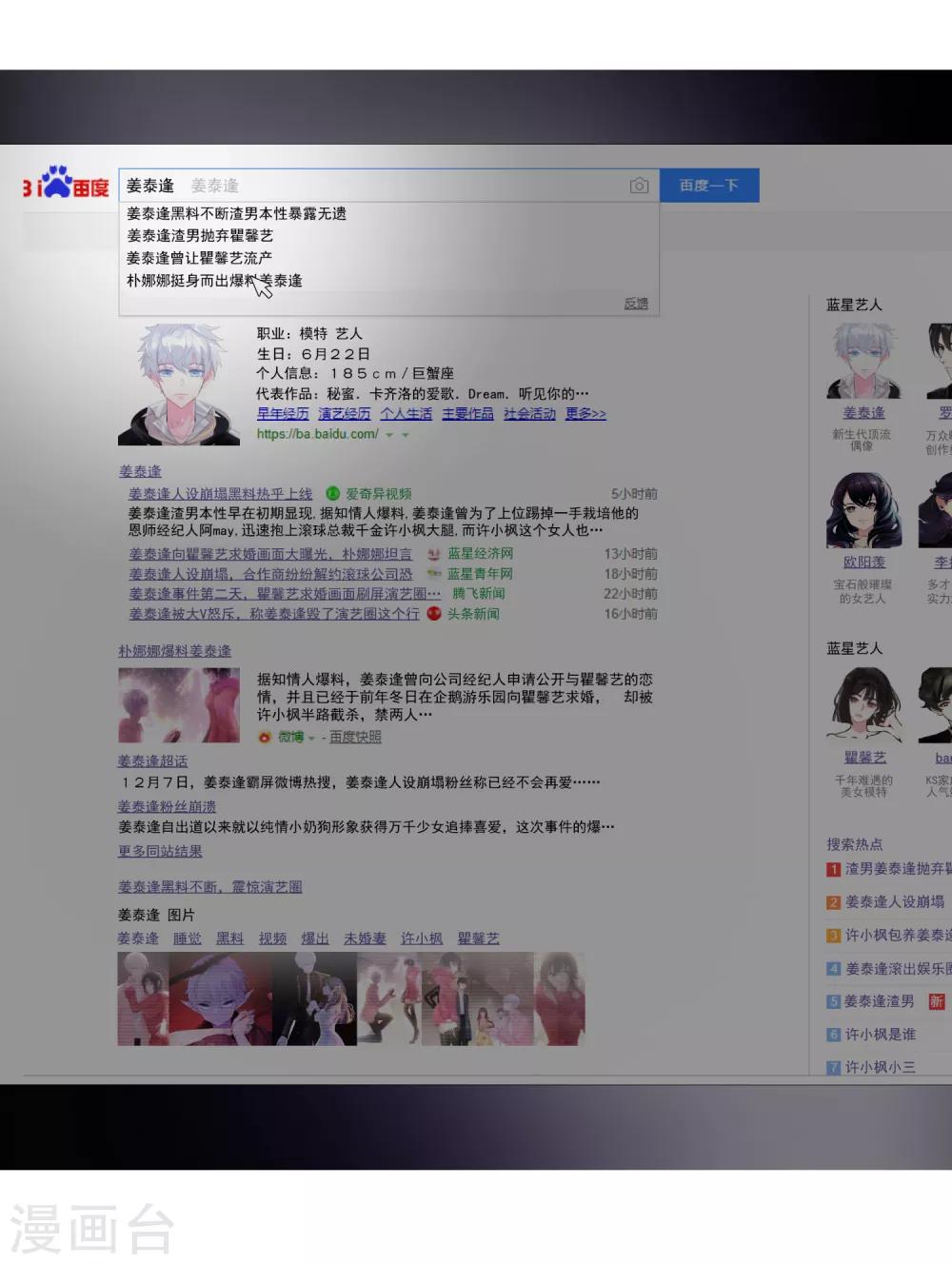This screenshot has height=1264, width=952.
Task: Click the 蓝星经济网 source icon
Action: (x=434, y=554)
